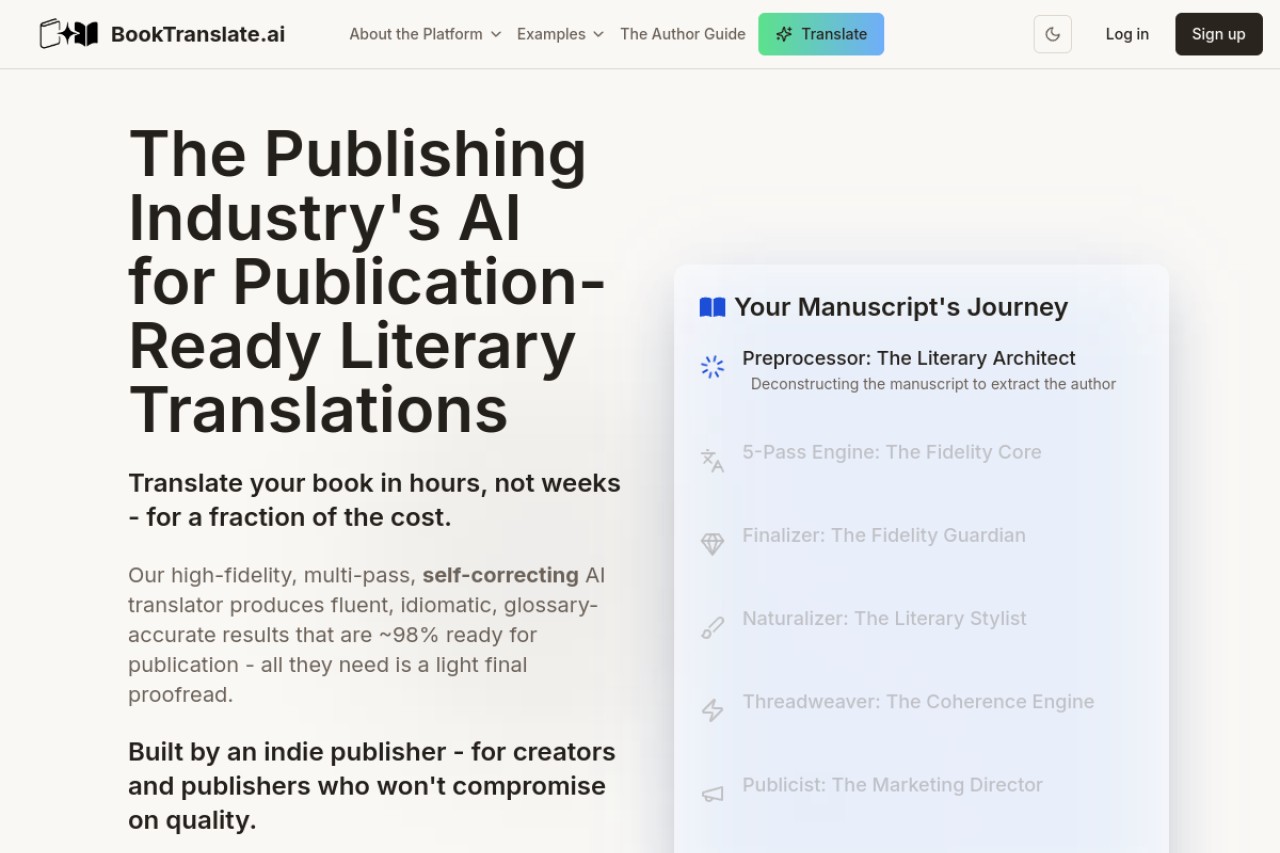Select 'Naturalizer: The Literary Stylist' step
Viewport: 1280px width, 853px height.
click(x=884, y=618)
